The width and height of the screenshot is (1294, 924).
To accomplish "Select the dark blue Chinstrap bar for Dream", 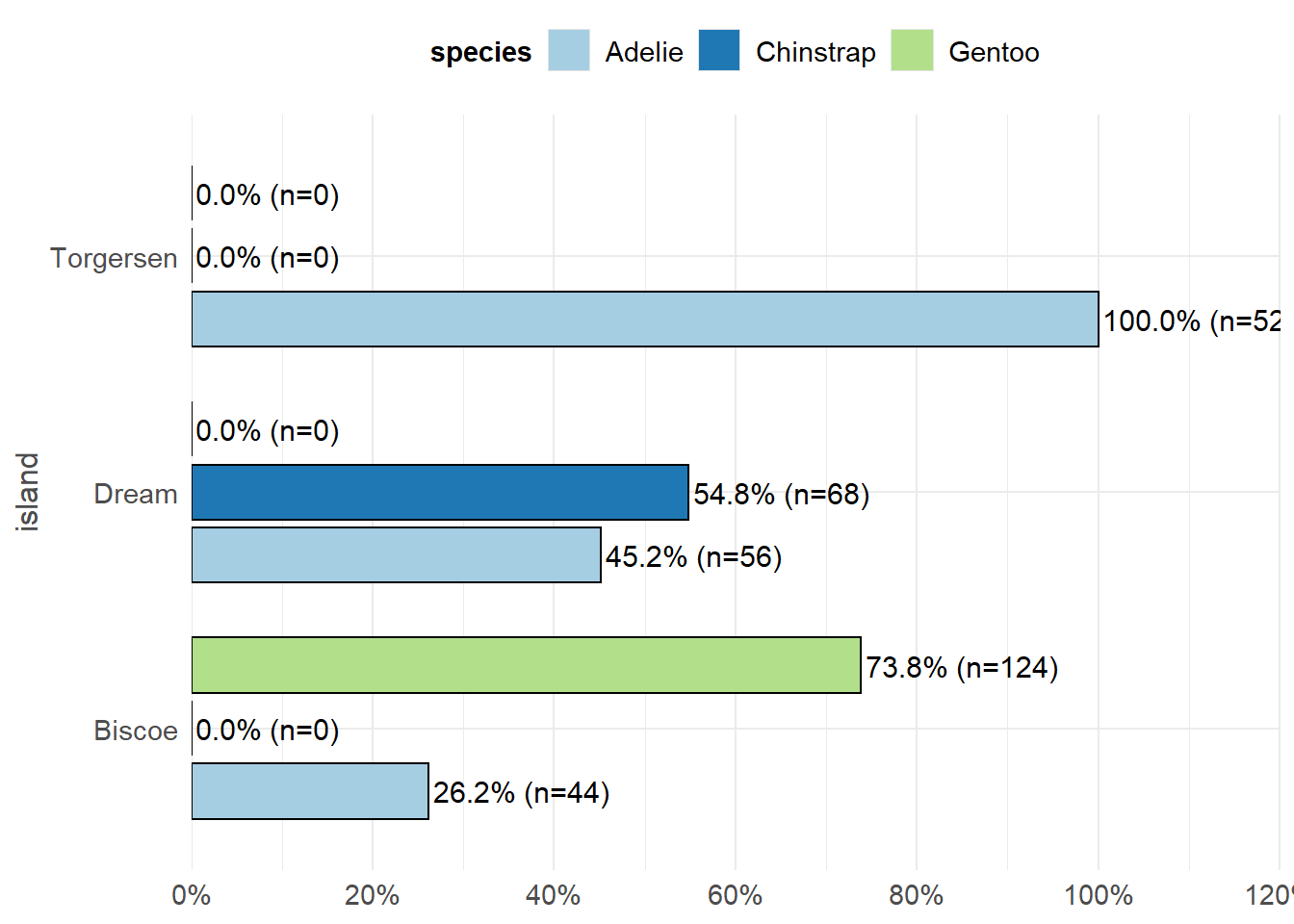I will 440,493.
